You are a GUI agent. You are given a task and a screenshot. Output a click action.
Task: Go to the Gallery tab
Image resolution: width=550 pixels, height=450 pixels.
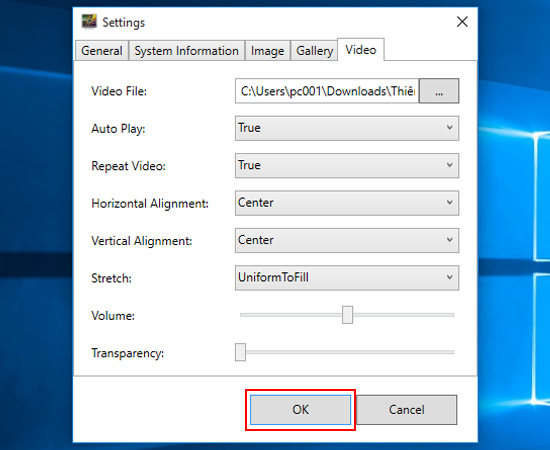click(314, 51)
